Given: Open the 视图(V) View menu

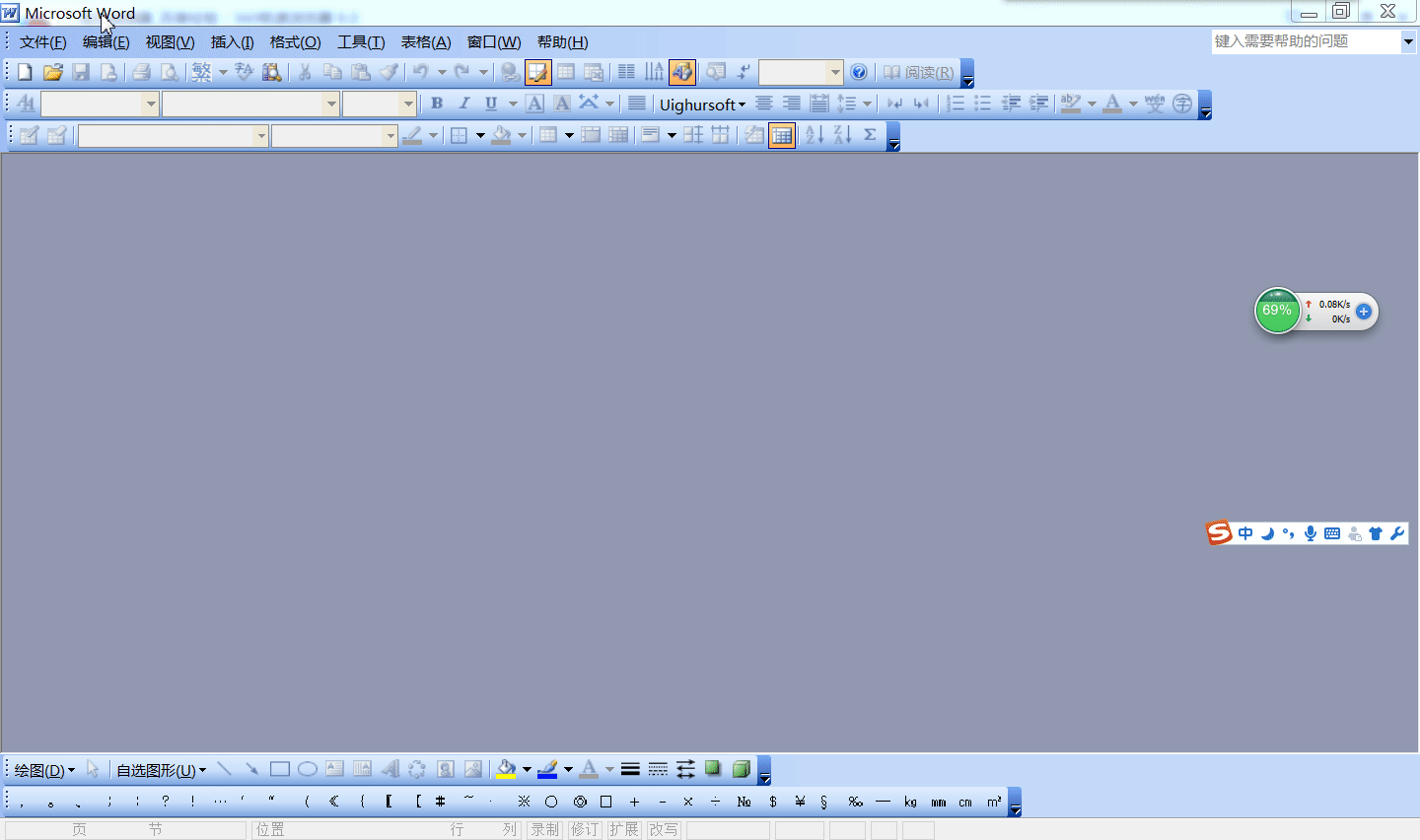Looking at the screenshot, I should point(170,41).
